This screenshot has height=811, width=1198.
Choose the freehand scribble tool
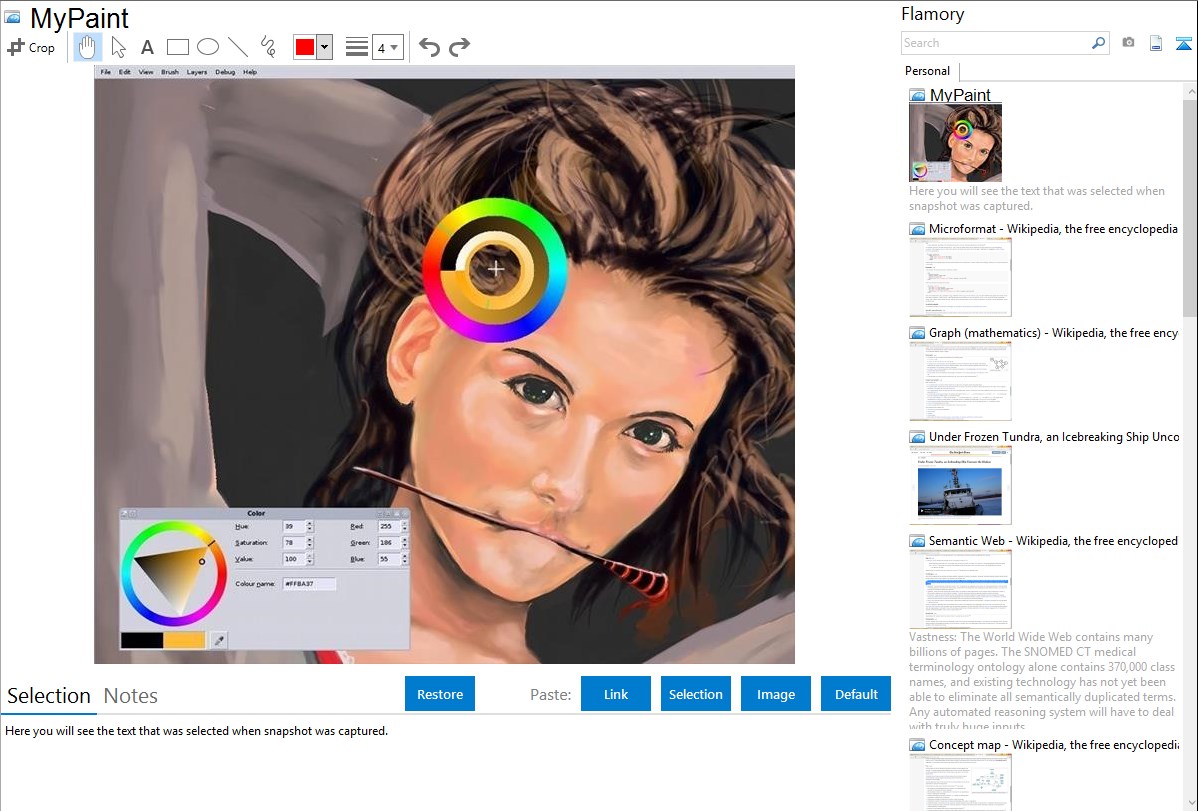coord(268,47)
